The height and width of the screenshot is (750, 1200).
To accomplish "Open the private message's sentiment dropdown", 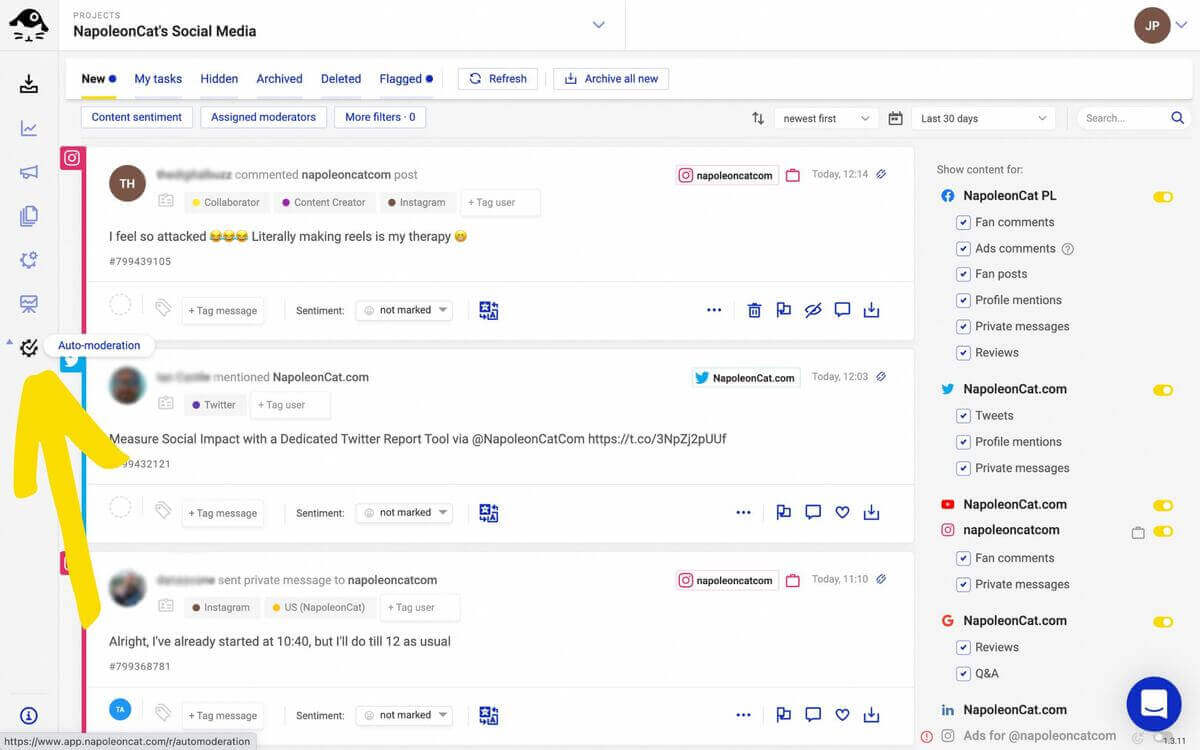I will [x=405, y=715].
